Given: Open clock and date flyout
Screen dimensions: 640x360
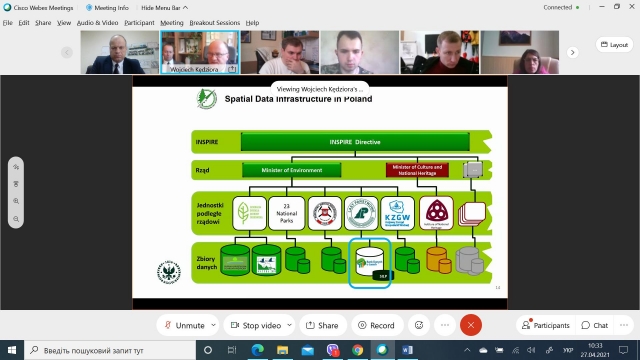Looking at the screenshot, I should click(x=595, y=350).
